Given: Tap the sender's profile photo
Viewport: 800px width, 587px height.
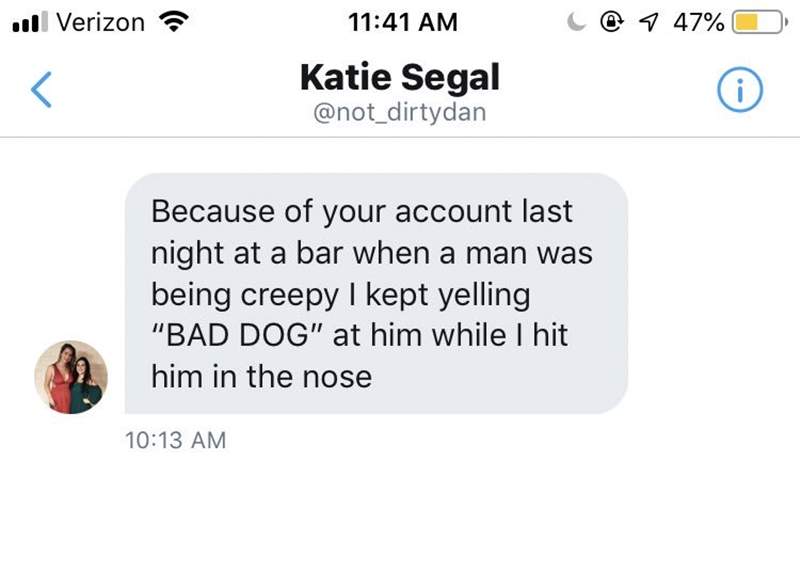Looking at the screenshot, I should [x=70, y=376].
